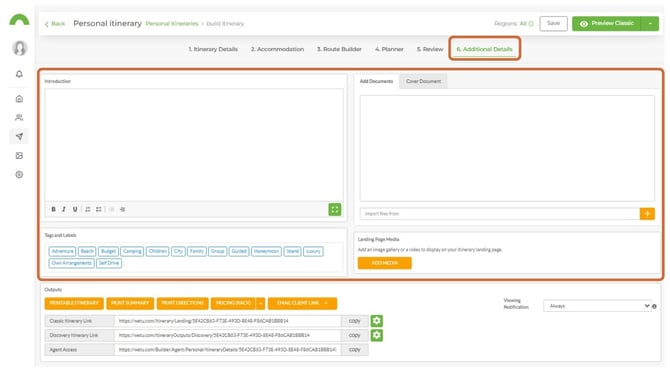
Task: Open the notifications bell
Action: coord(19,74)
